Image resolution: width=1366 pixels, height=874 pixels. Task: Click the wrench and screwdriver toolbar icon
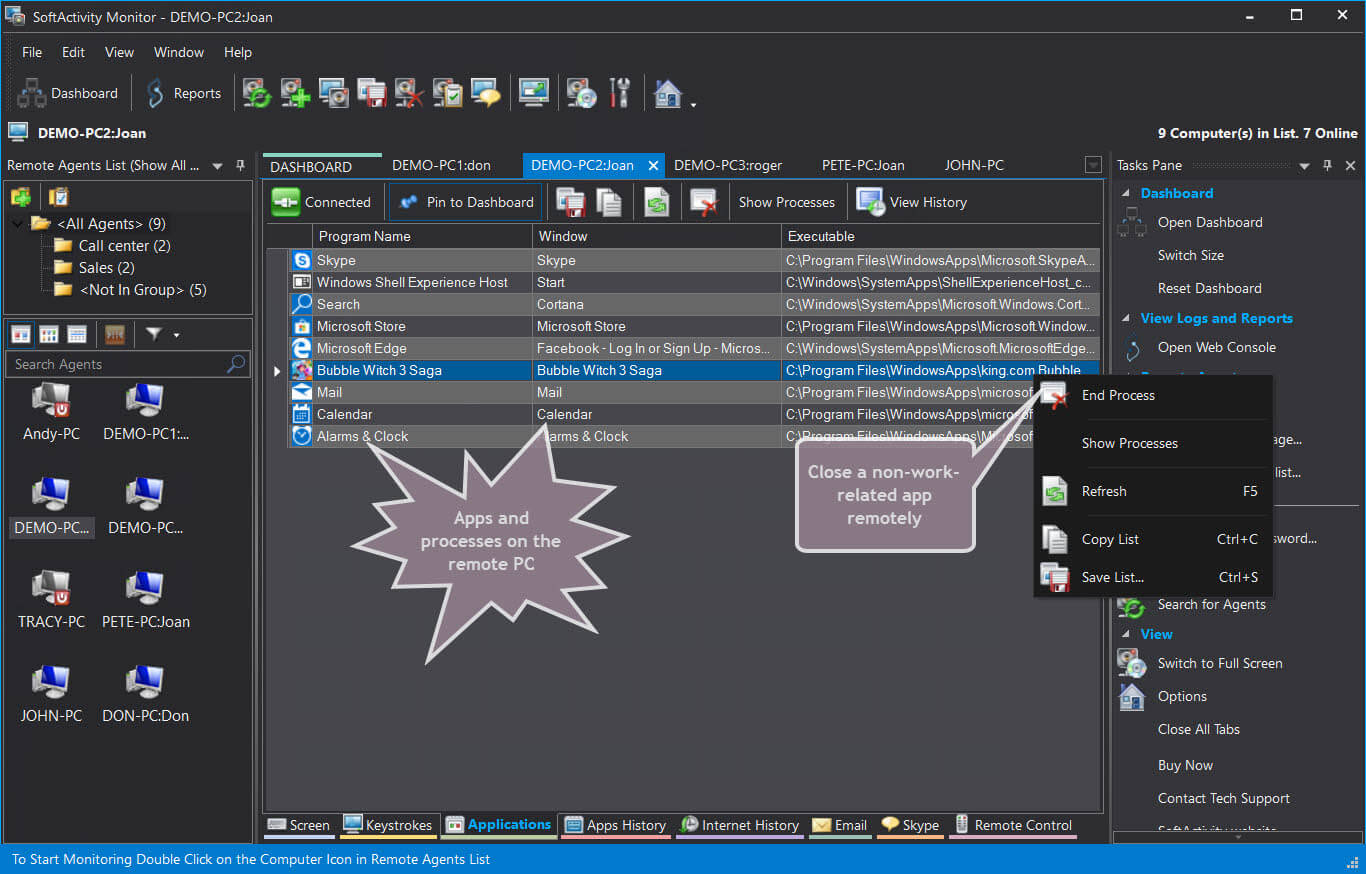[620, 93]
